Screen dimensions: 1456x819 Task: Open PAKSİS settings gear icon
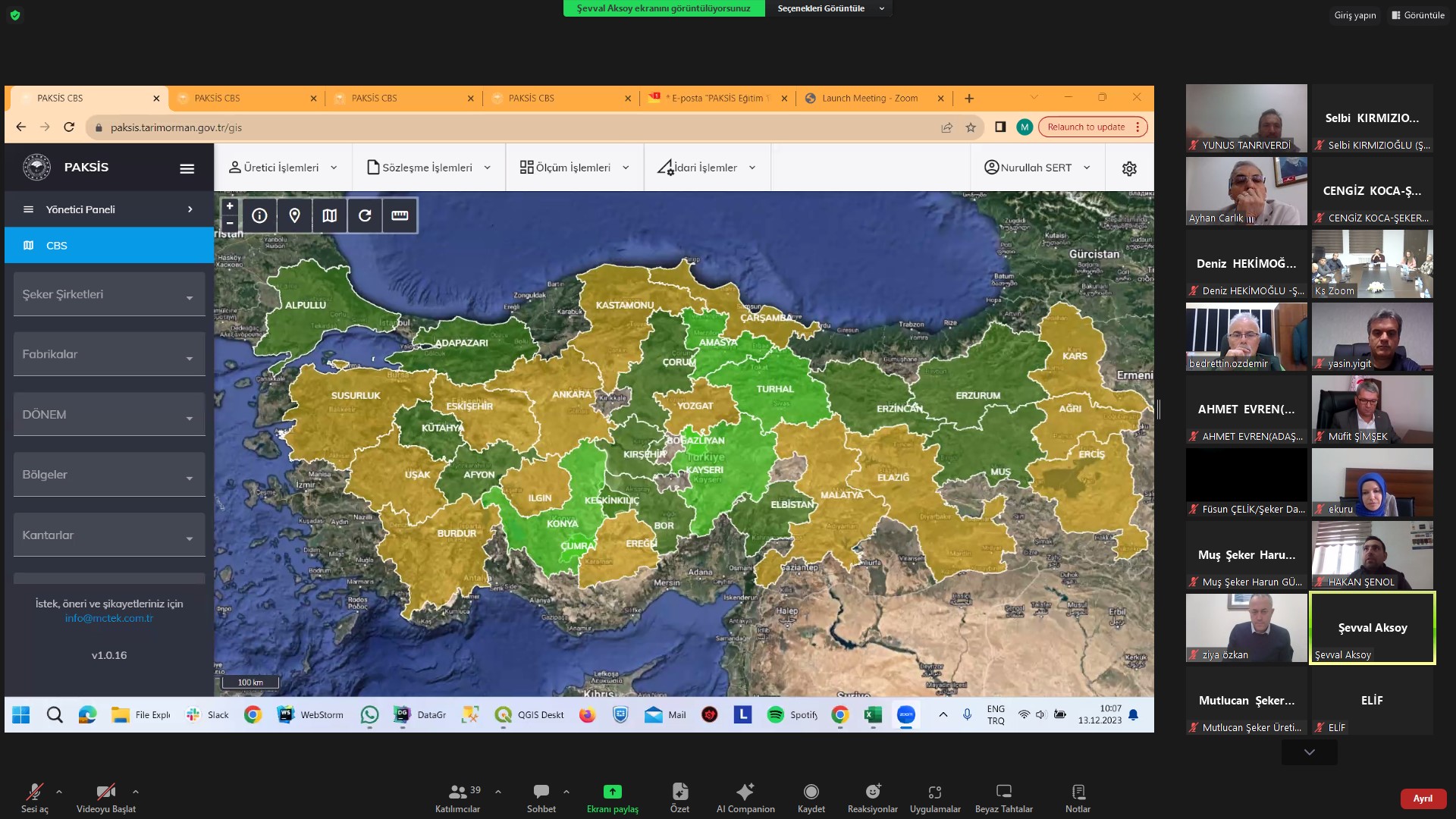click(1129, 168)
